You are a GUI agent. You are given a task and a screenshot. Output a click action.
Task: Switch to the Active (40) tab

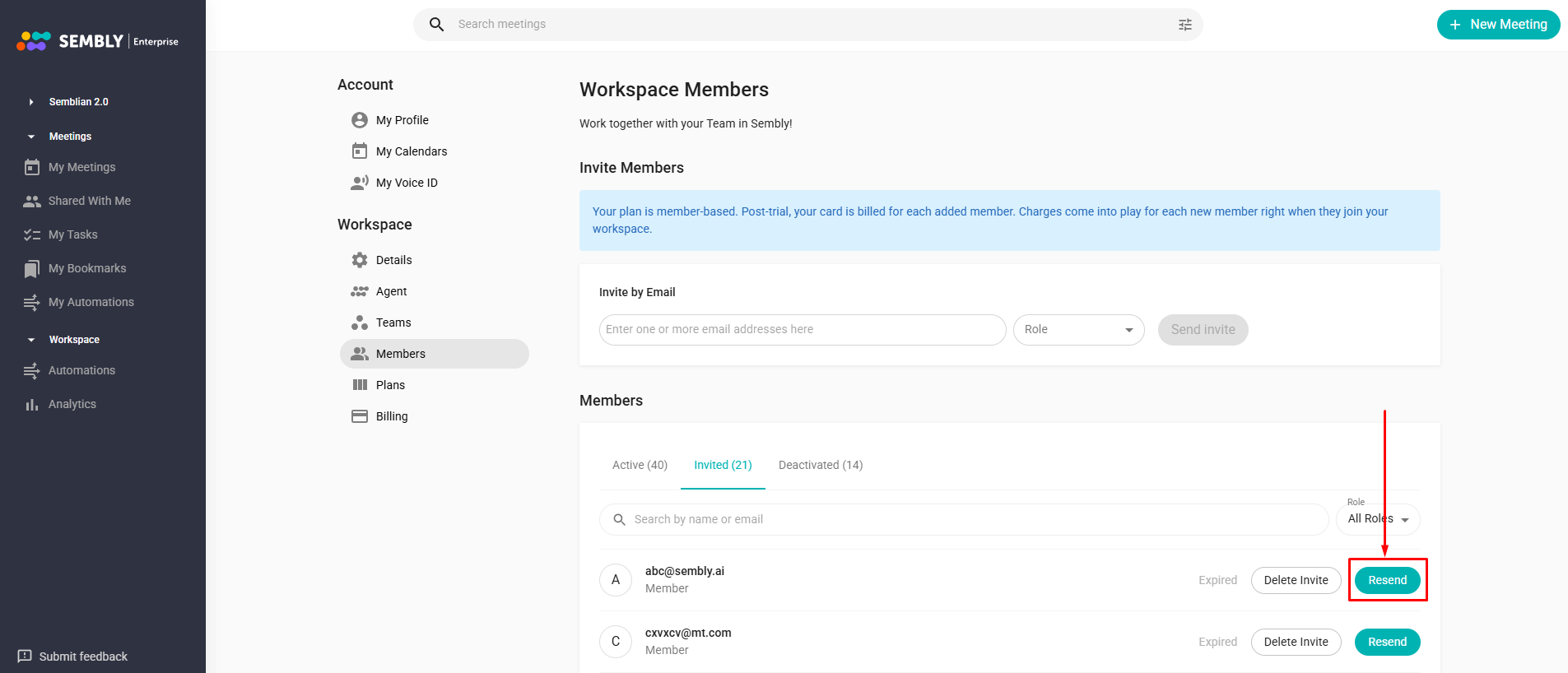tap(640, 465)
